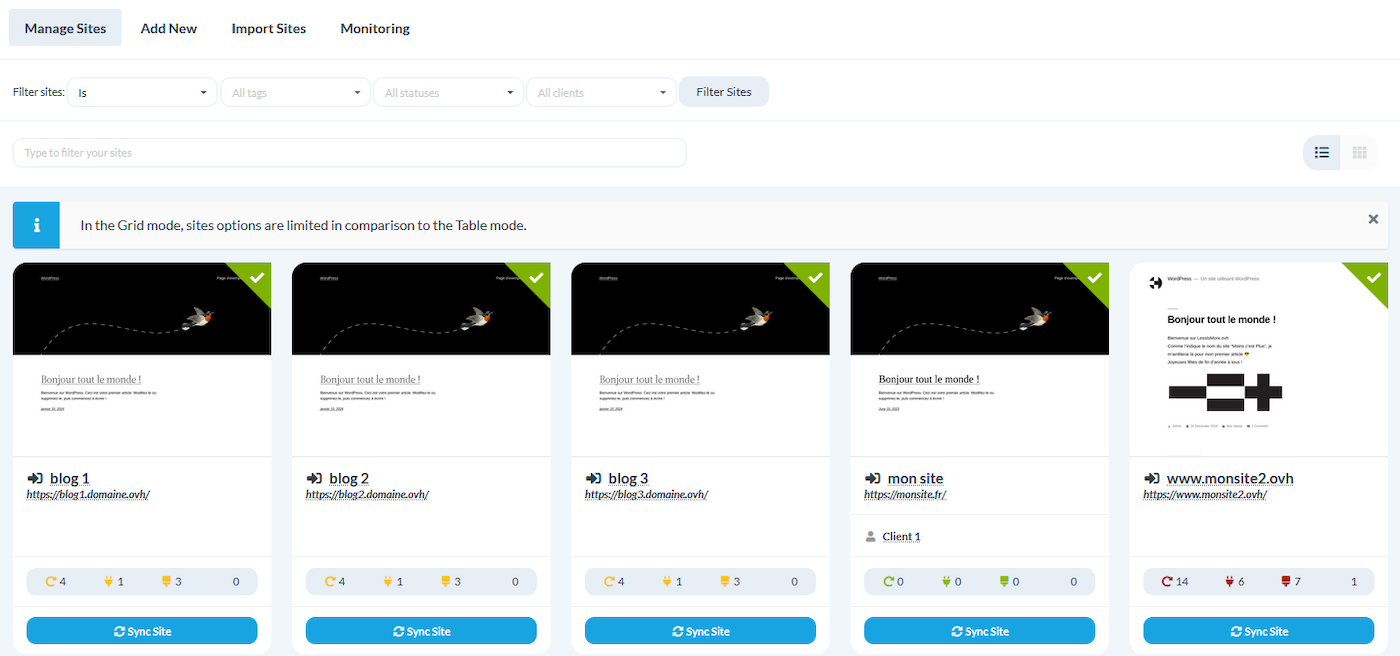The width and height of the screenshot is (1400, 656).
Task: Dismiss the Grid mode information notice
Action: [x=1373, y=219]
